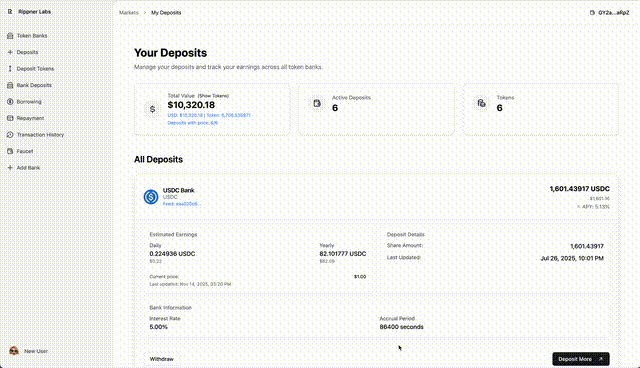
Task: Click the Share Amount 1,601.43917 value
Action: click(x=587, y=246)
